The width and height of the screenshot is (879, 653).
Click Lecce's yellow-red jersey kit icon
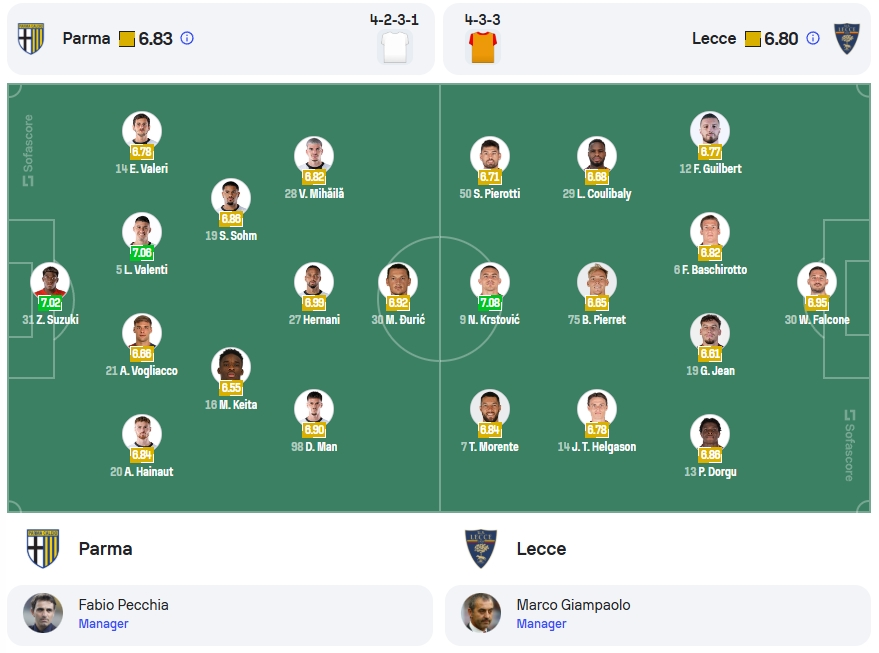coord(483,47)
